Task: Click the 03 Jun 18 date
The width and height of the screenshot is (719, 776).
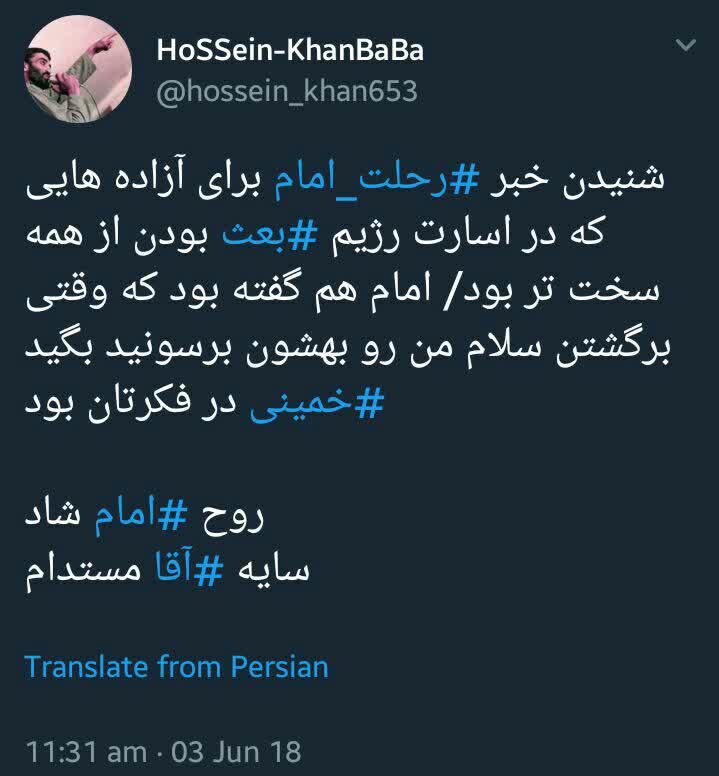Action: tap(237, 752)
